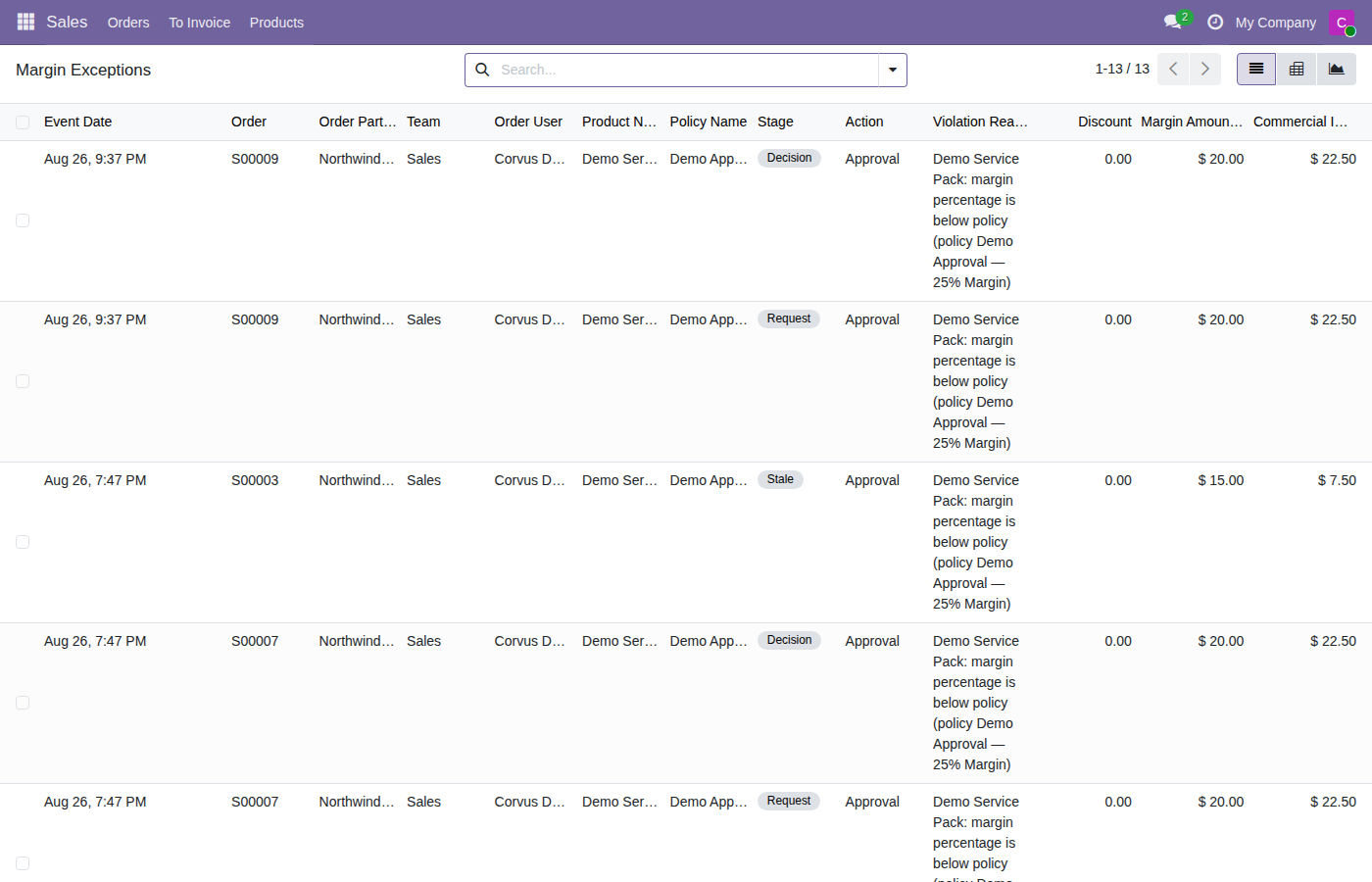The width and height of the screenshot is (1372, 882).
Task: Toggle select-all checkbox in header
Action: [23, 122]
